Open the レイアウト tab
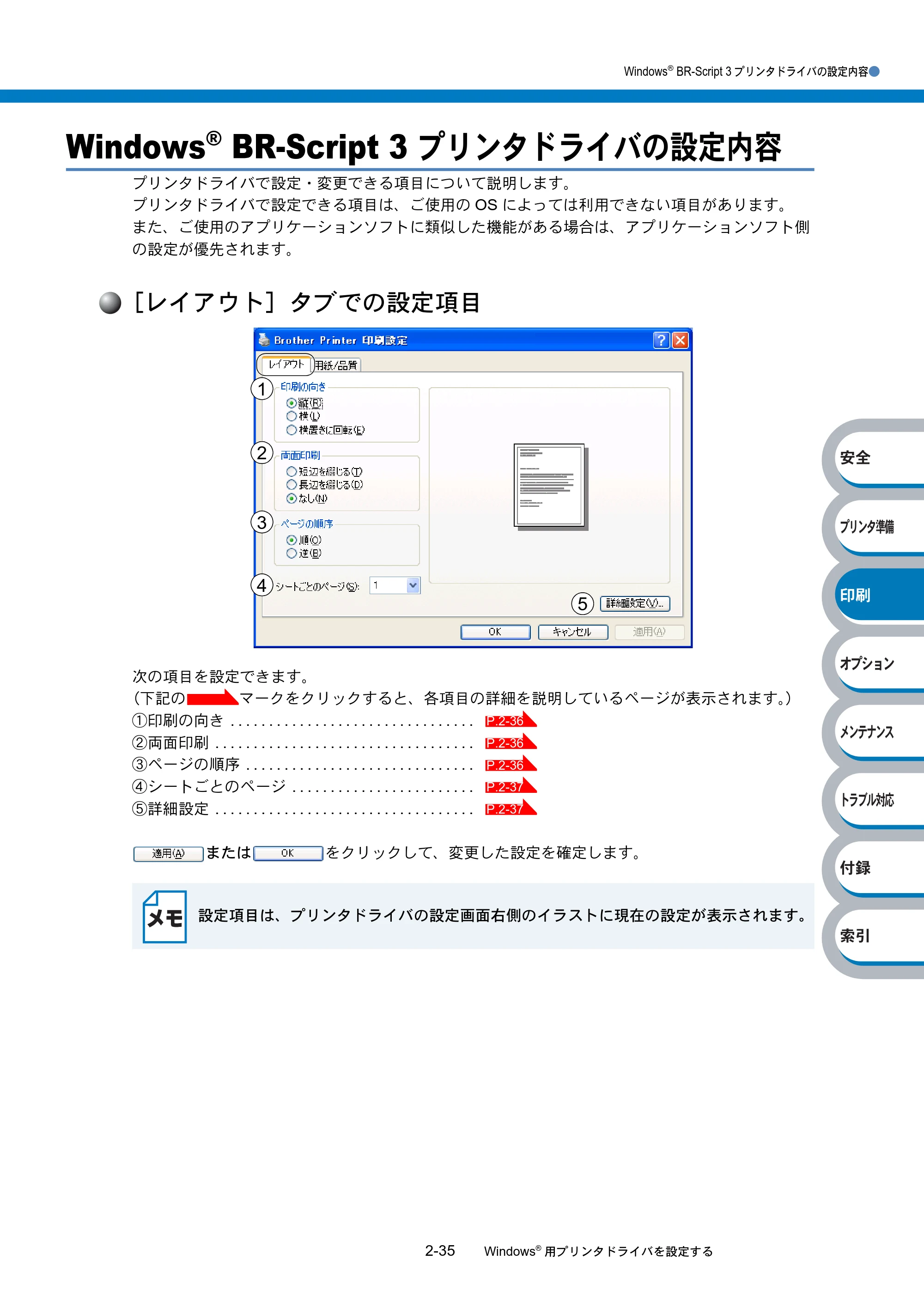Image resolution: width=924 pixels, height=1308 pixels. pyautogui.click(x=286, y=364)
